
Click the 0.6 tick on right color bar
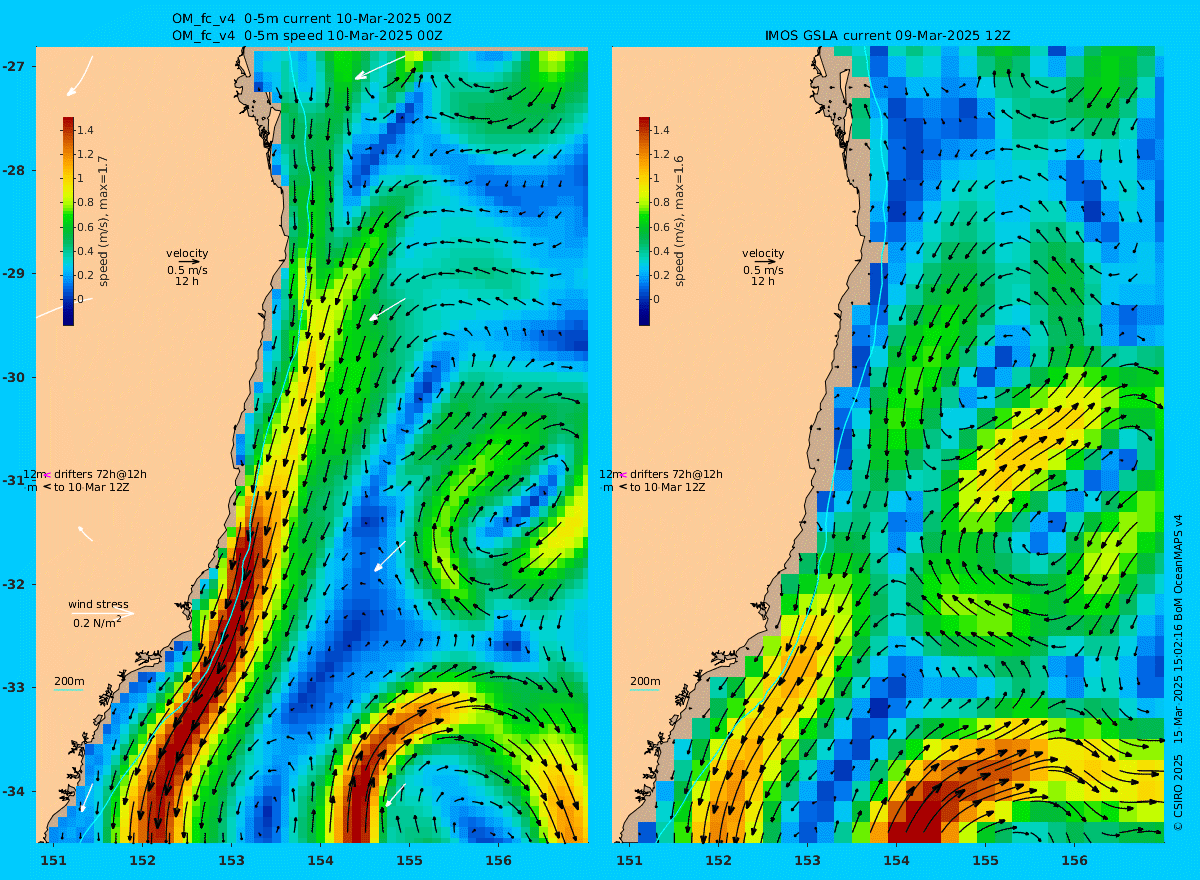[x=661, y=227]
